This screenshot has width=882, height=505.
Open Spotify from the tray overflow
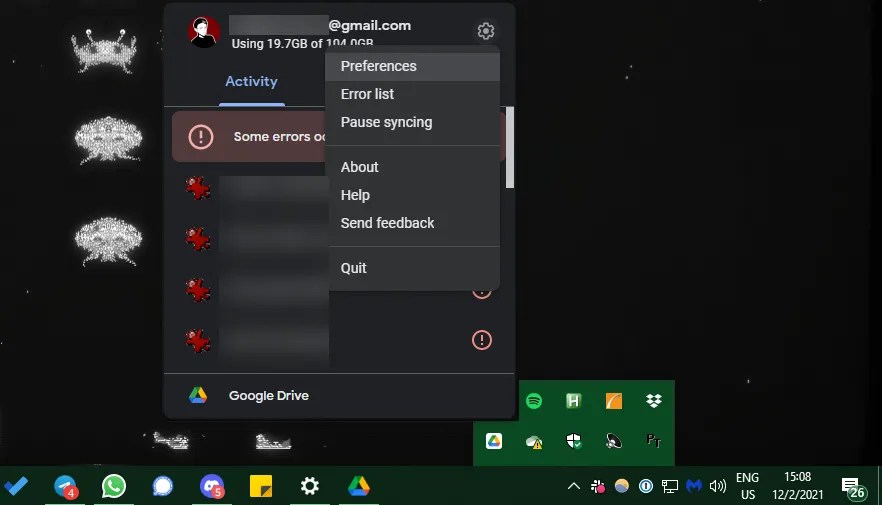click(534, 401)
